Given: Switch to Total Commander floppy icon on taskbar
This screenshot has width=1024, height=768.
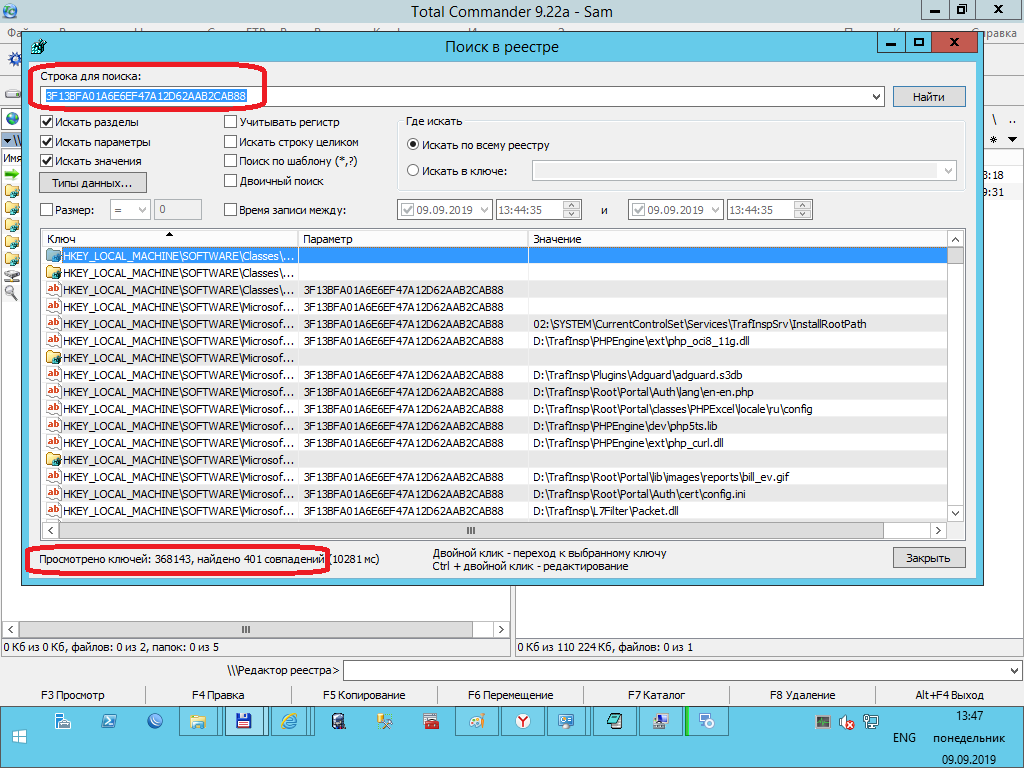Looking at the screenshot, I should [244, 721].
